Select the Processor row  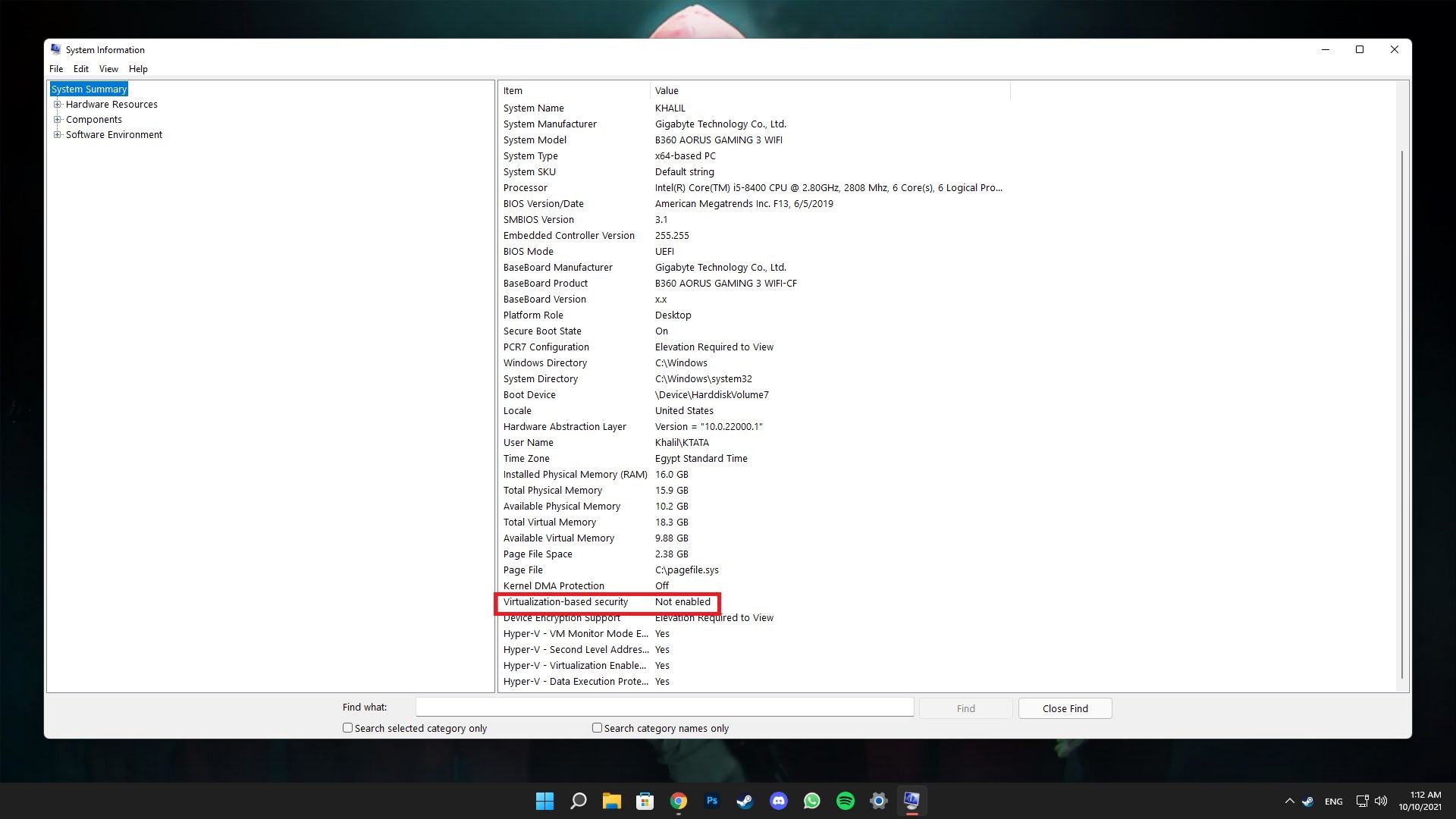tap(755, 187)
